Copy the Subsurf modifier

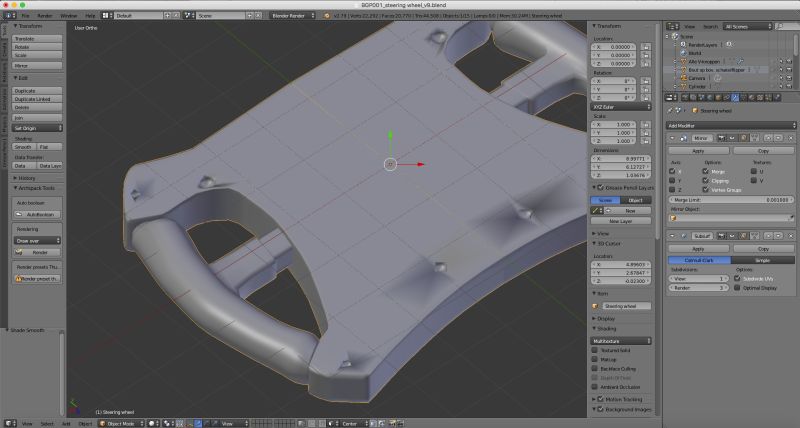point(763,248)
